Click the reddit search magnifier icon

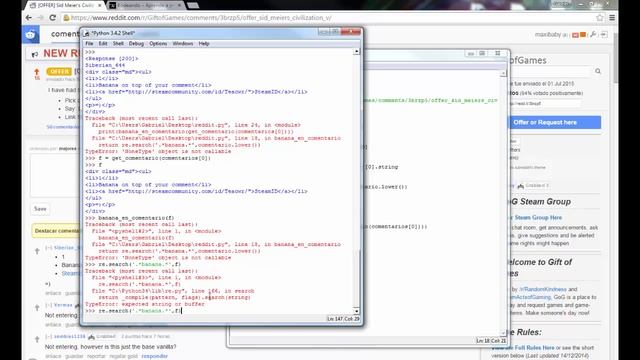pos(598,71)
